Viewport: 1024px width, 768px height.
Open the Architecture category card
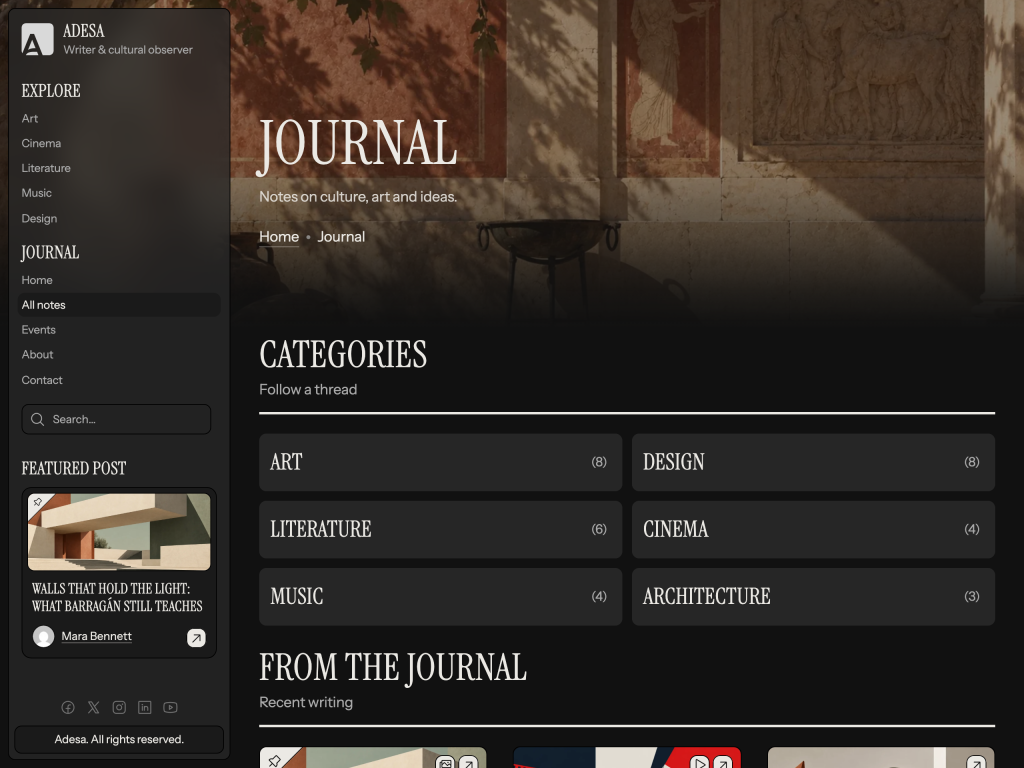click(x=813, y=597)
